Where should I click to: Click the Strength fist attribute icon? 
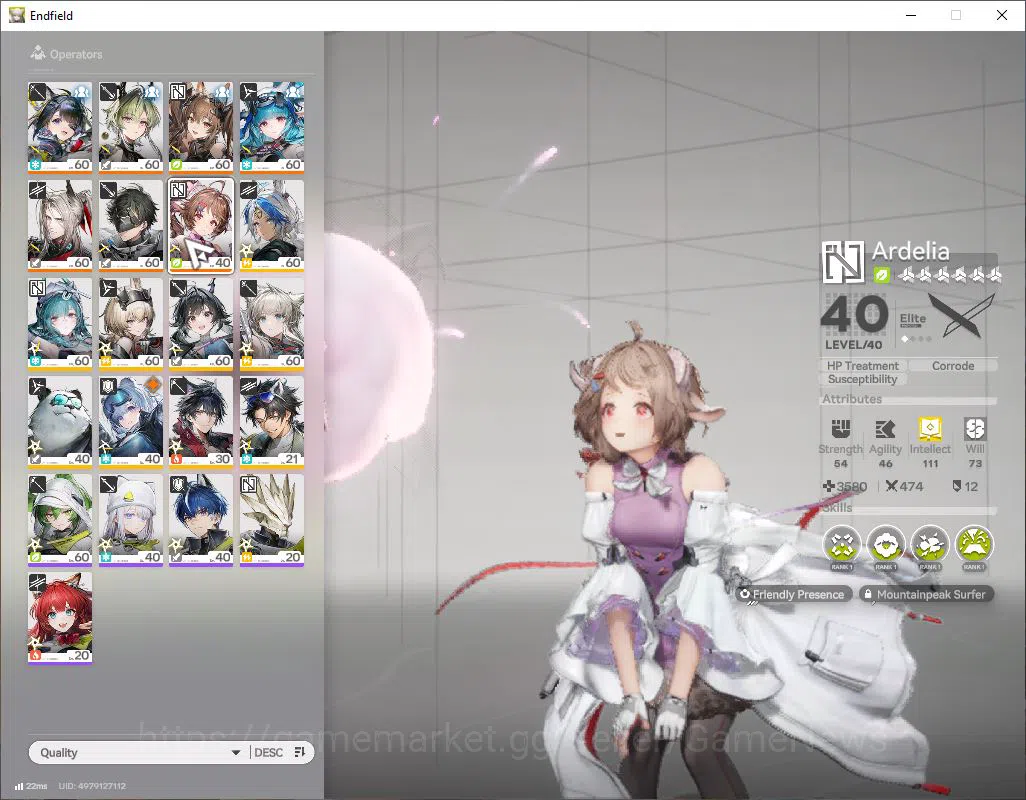point(841,429)
